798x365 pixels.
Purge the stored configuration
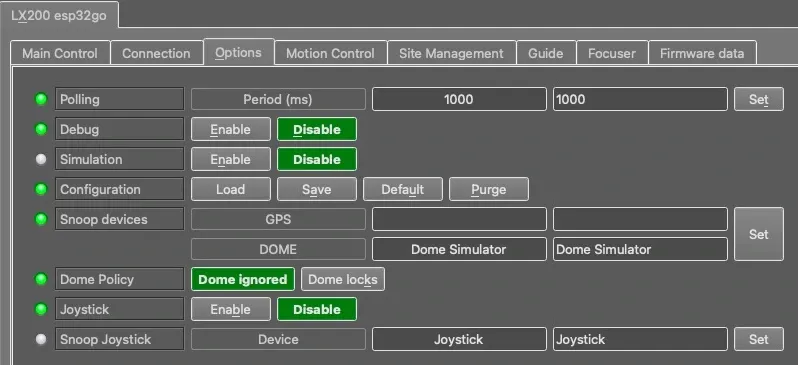tap(489, 189)
